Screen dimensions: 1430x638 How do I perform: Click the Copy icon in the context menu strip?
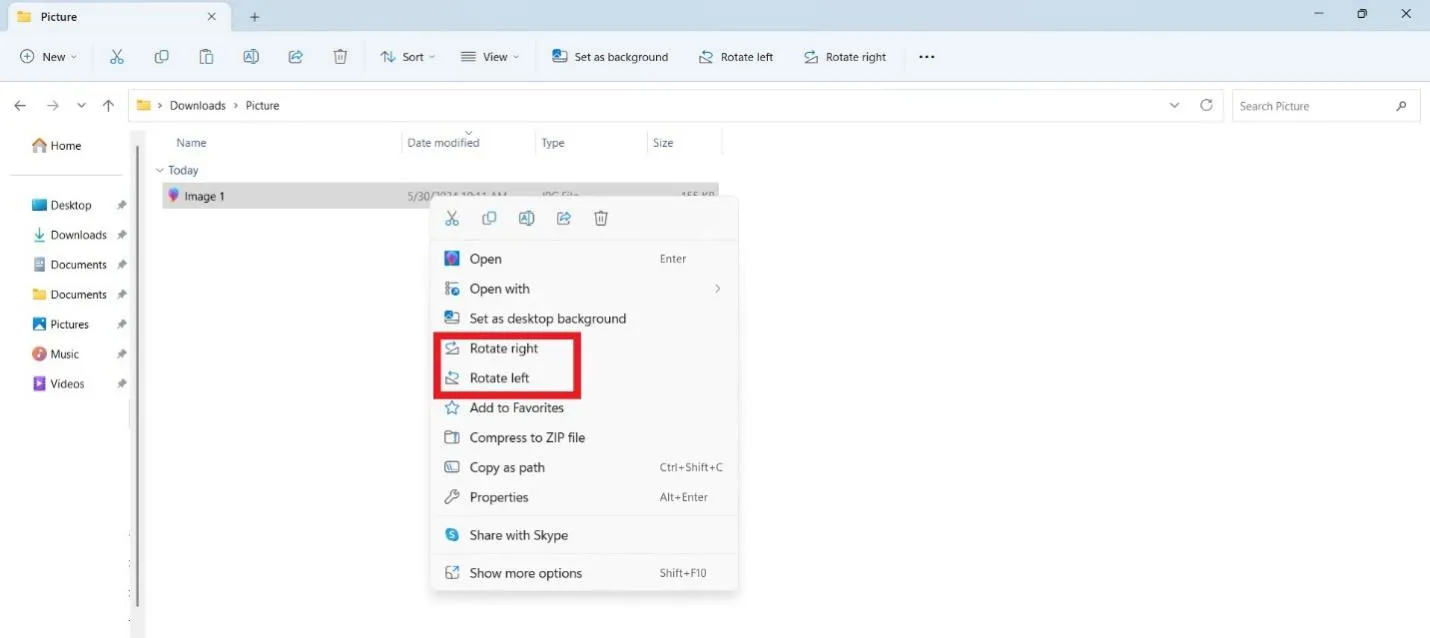[x=489, y=218]
